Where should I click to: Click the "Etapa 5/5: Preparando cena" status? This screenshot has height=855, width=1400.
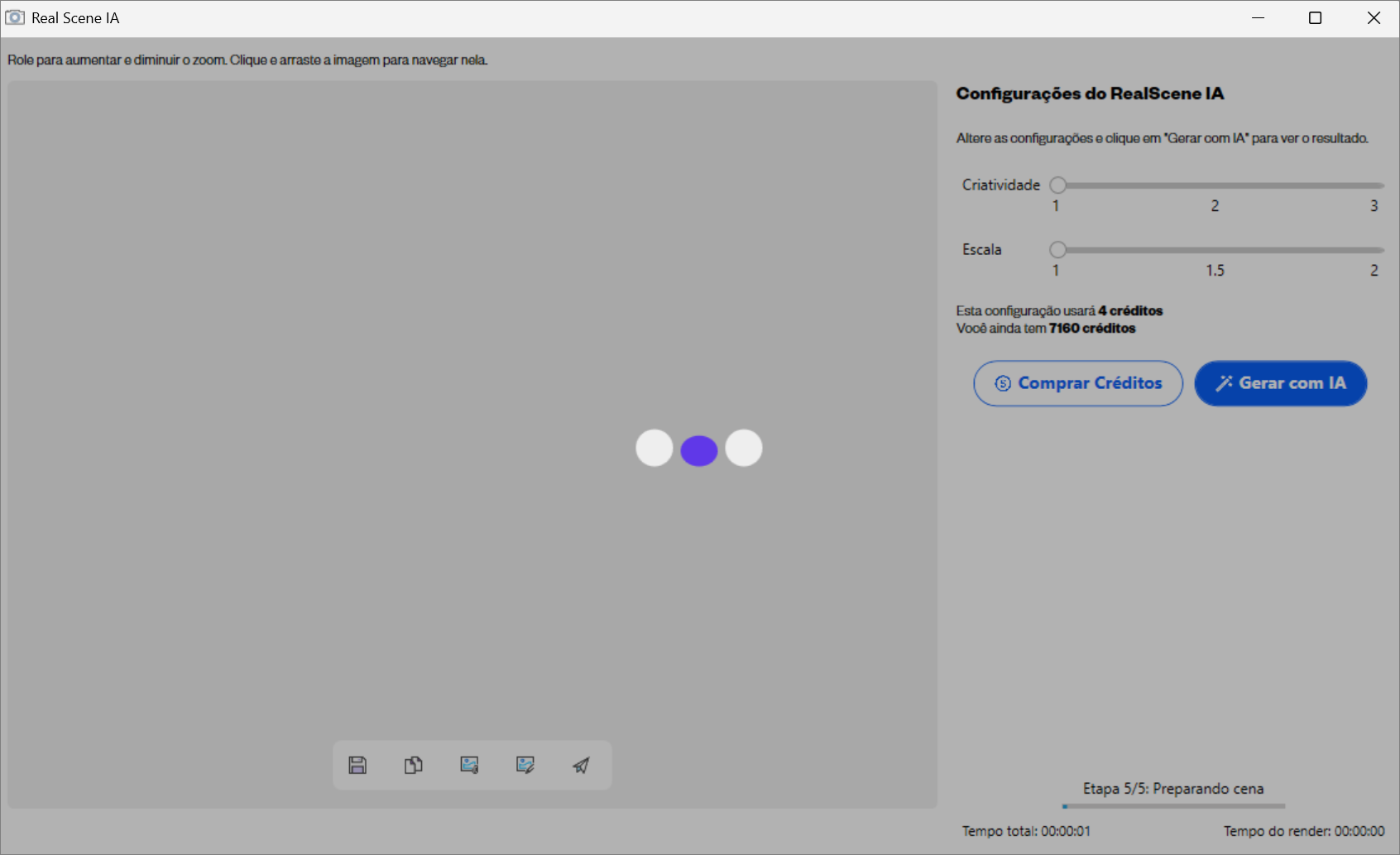(1173, 789)
